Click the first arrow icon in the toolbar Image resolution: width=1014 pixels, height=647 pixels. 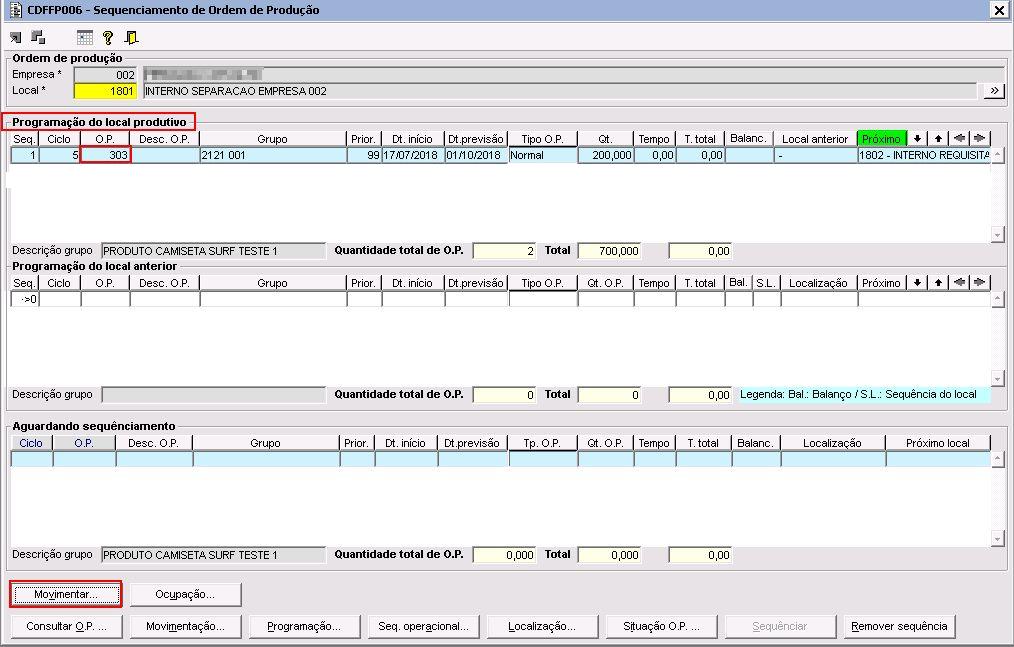[x=16, y=38]
